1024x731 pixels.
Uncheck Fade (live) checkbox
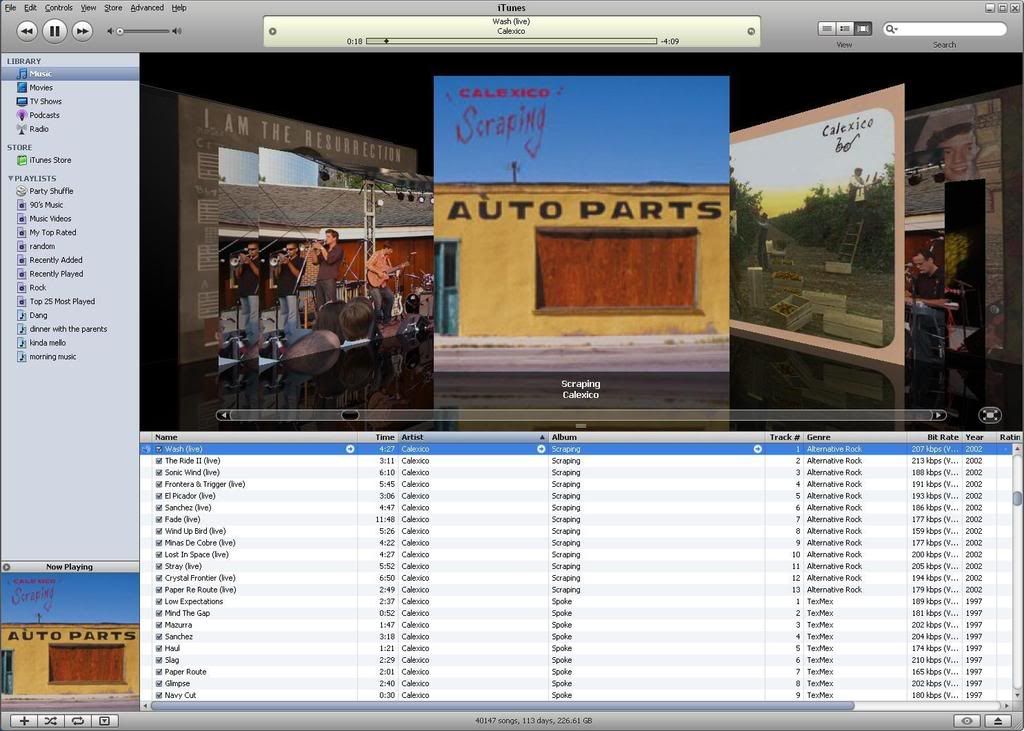point(159,519)
